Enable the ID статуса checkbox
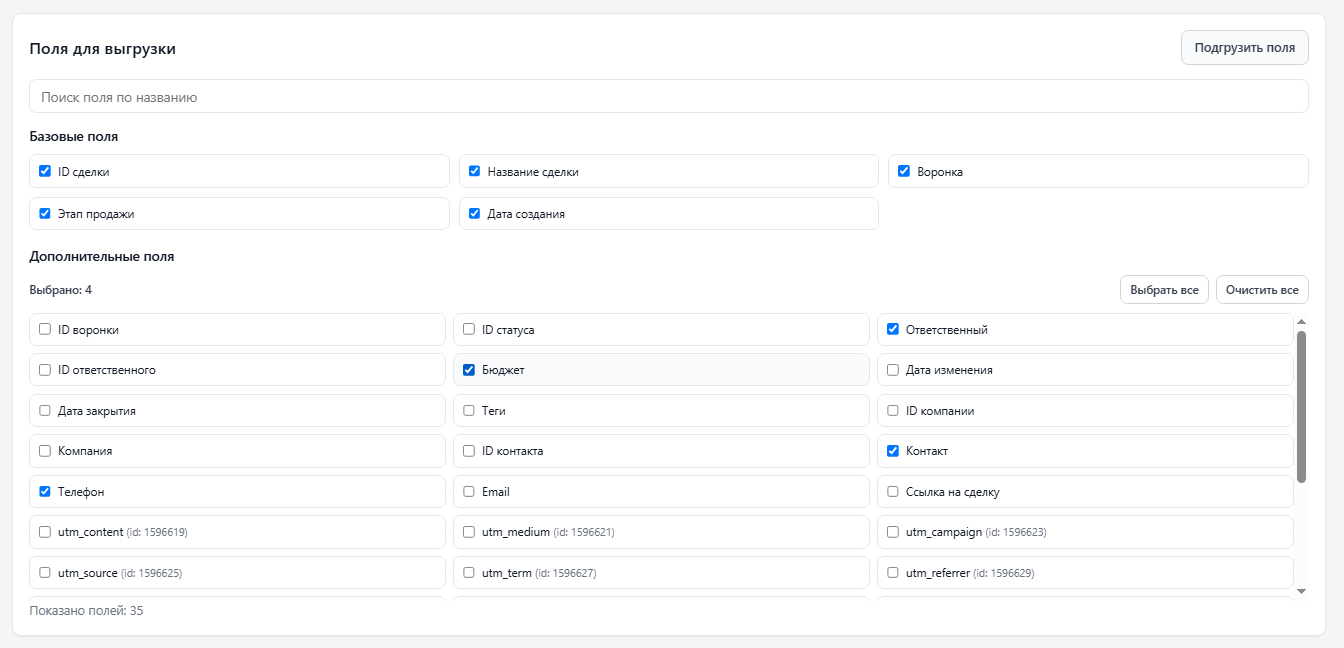1344x648 pixels. (x=469, y=329)
